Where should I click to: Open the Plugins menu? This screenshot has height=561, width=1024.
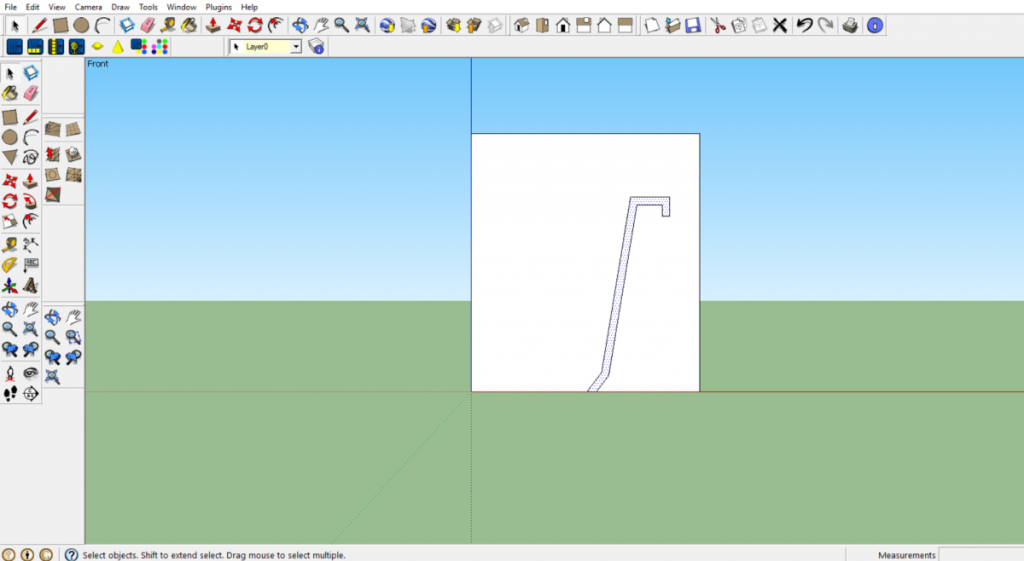pos(218,7)
